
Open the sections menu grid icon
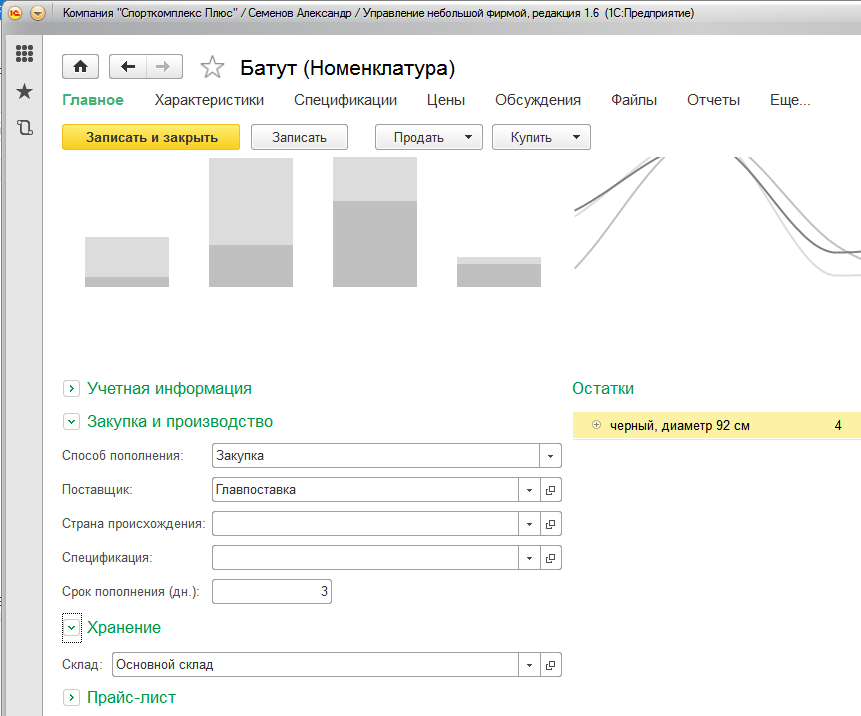25,55
